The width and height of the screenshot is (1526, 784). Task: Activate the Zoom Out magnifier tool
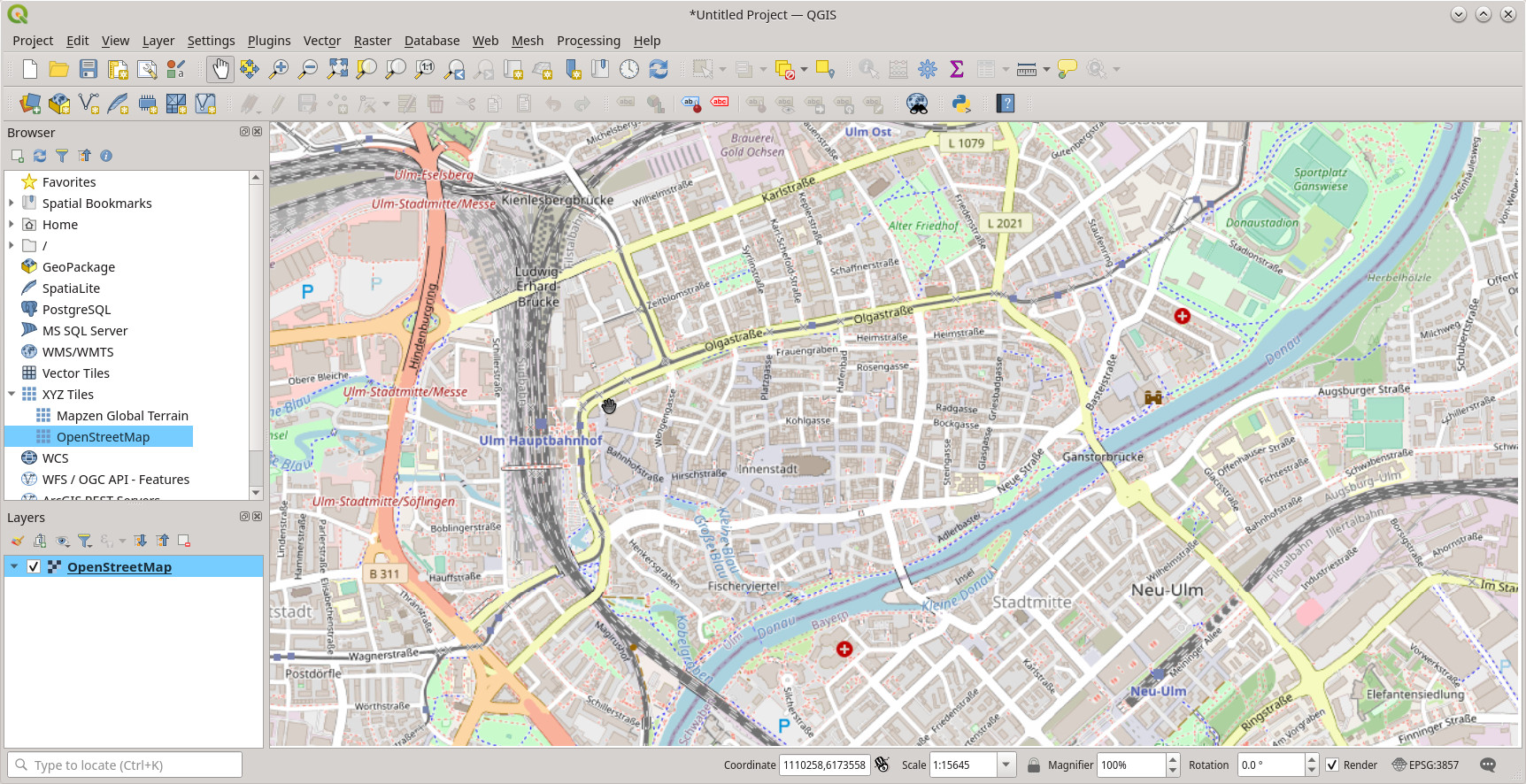(x=308, y=69)
